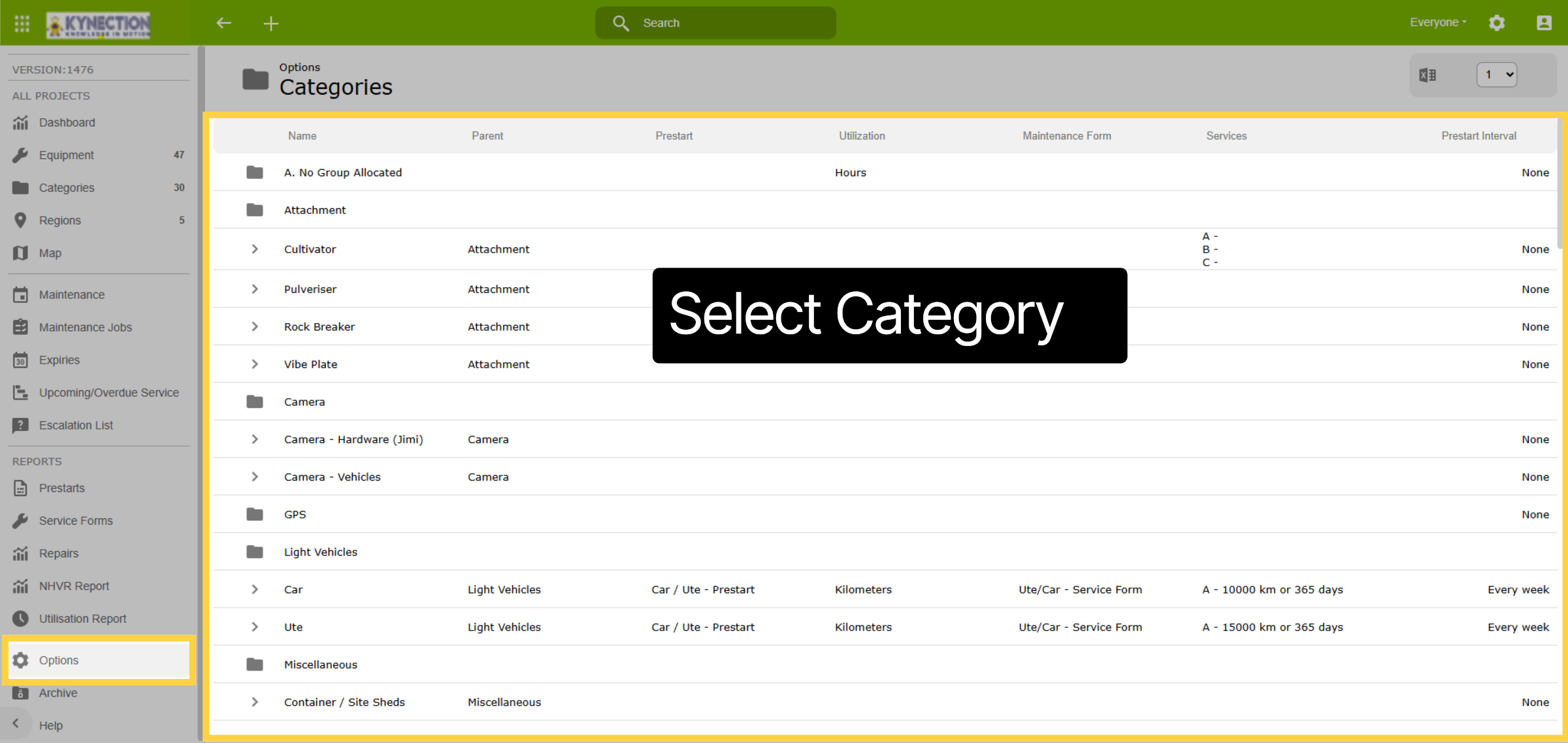Click the main list vertical scrollbar
This screenshot has height=743, width=1568.
pyautogui.click(x=1561, y=183)
